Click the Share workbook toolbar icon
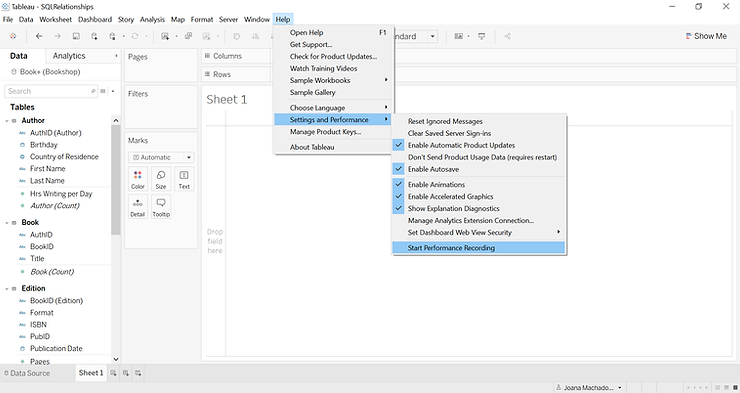 (x=507, y=36)
